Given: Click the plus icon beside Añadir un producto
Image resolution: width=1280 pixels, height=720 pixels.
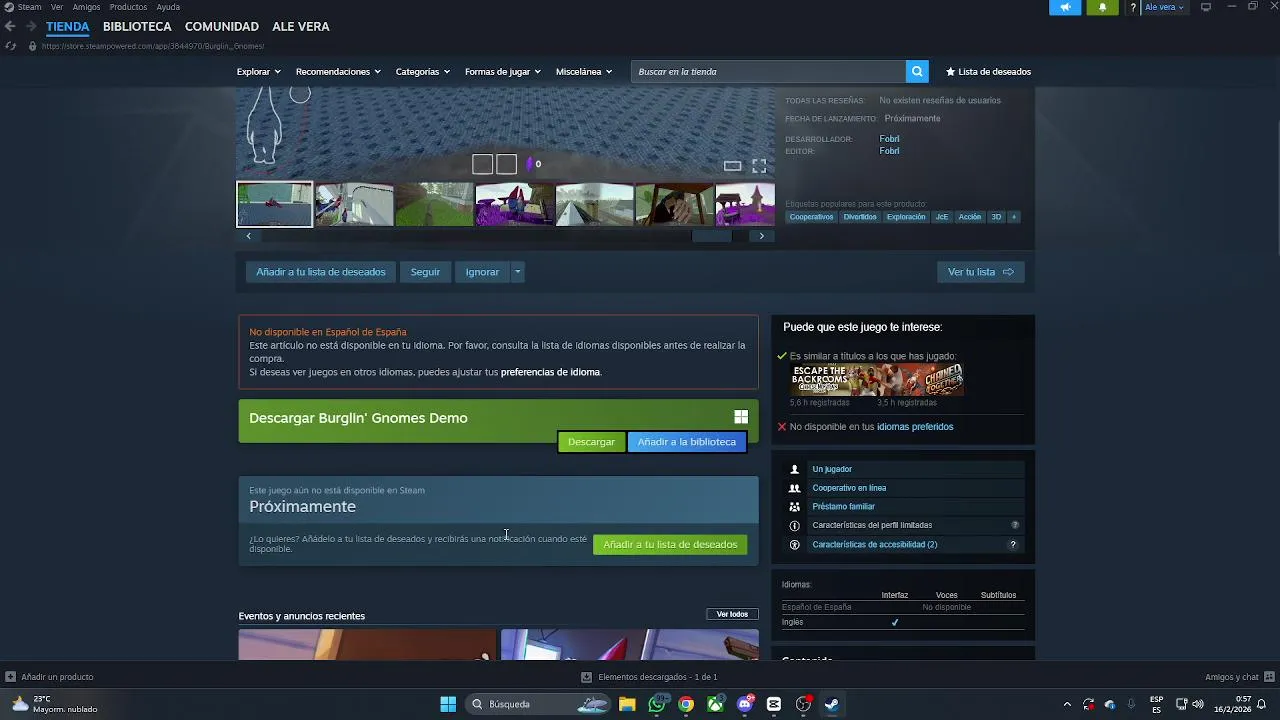Looking at the screenshot, I should point(10,677).
